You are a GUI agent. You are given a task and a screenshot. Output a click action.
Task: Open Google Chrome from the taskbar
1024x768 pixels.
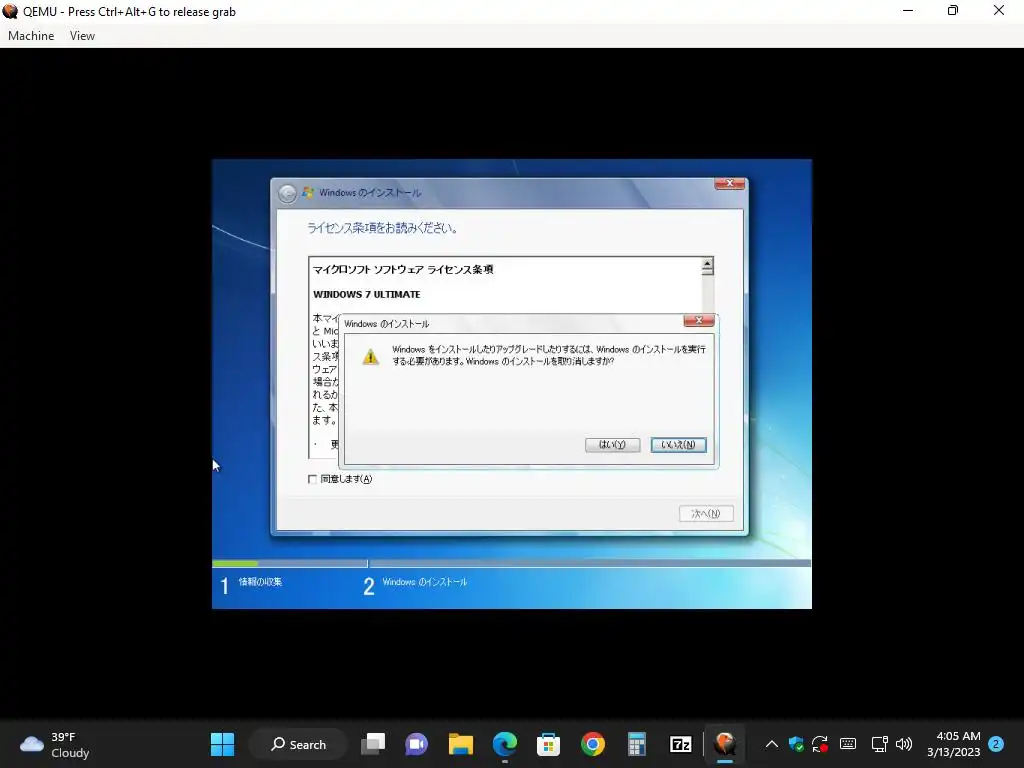pyautogui.click(x=593, y=744)
